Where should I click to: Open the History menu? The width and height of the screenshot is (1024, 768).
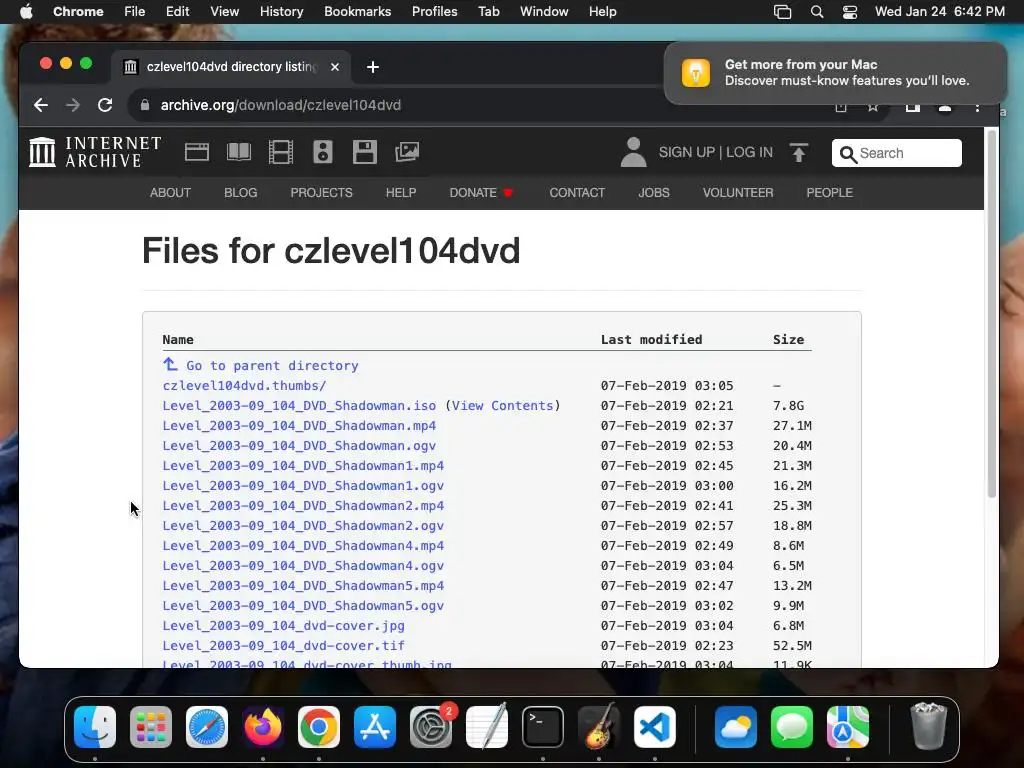[x=281, y=12]
